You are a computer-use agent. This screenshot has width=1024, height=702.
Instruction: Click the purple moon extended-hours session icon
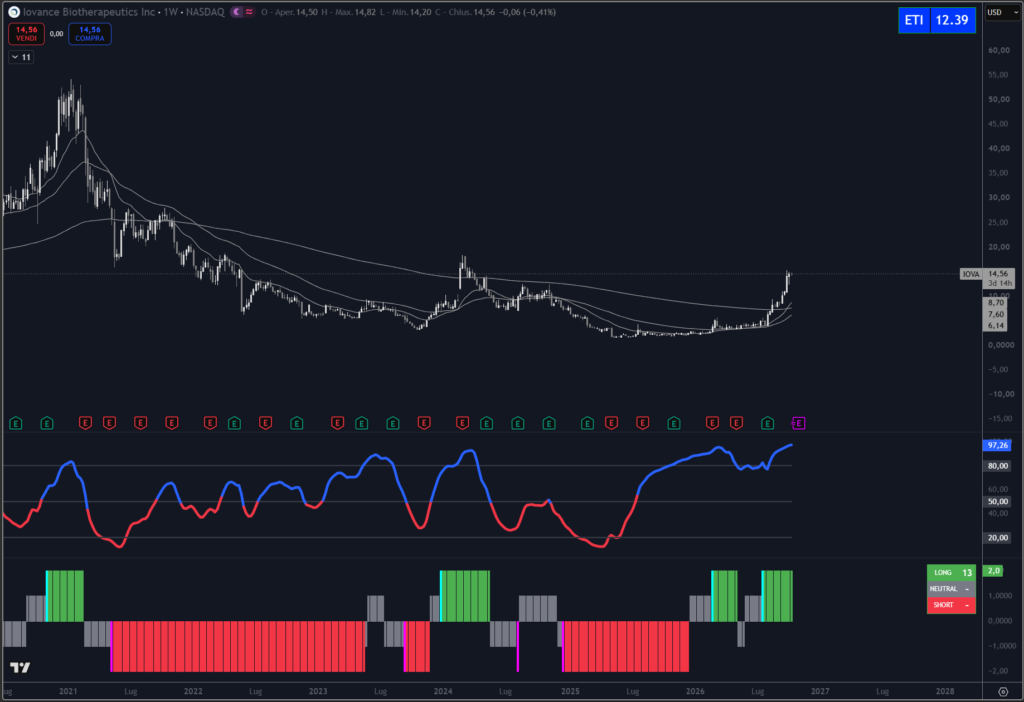[236, 12]
